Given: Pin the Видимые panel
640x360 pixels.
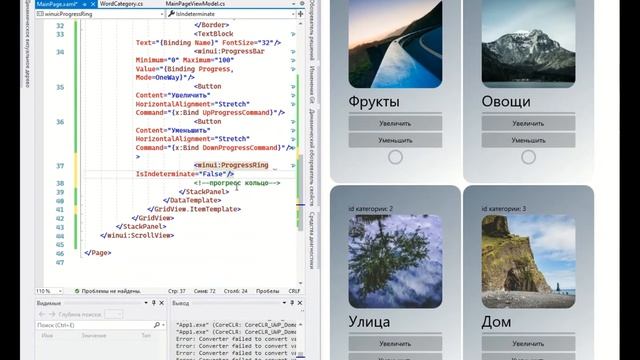Looking at the screenshot, I should pos(154,303).
